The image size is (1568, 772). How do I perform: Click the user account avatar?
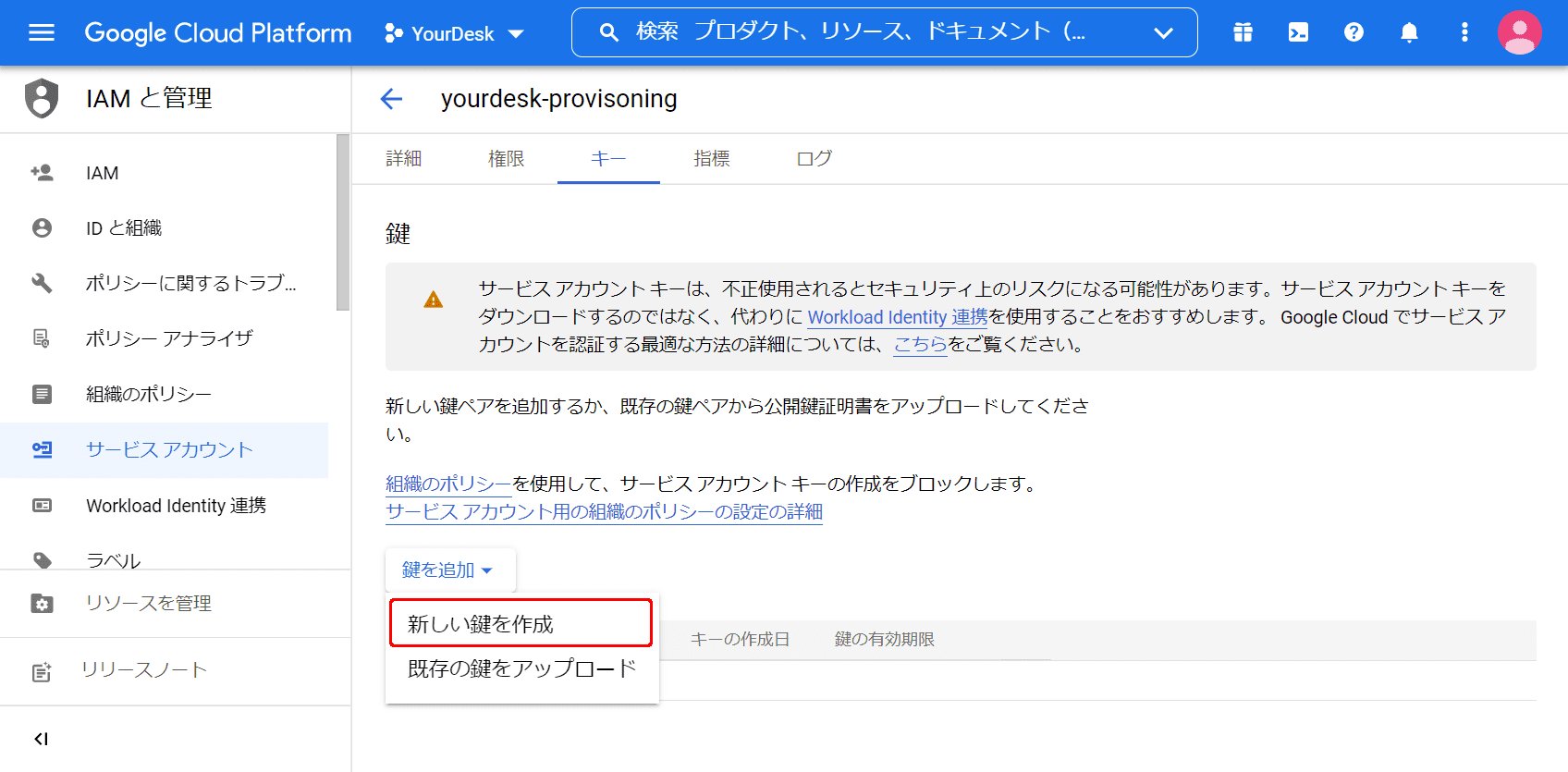click(x=1519, y=33)
